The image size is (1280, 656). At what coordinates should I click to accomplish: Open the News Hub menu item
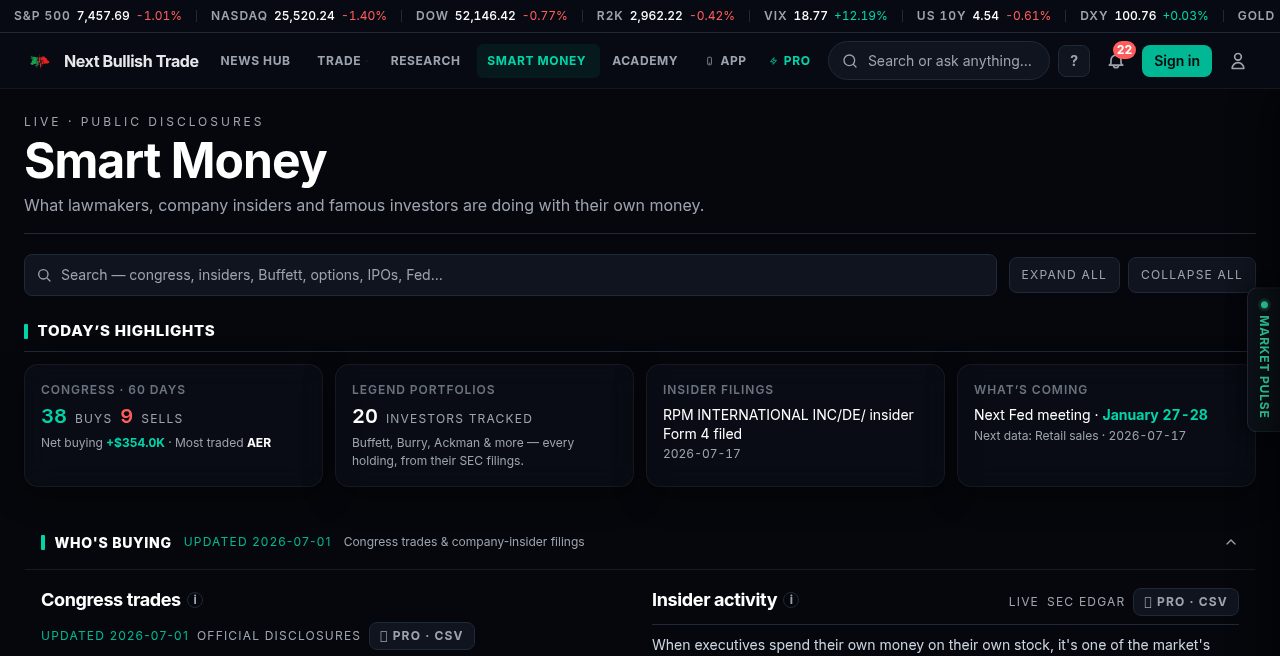pyautogui.click(x=255, y=61)
